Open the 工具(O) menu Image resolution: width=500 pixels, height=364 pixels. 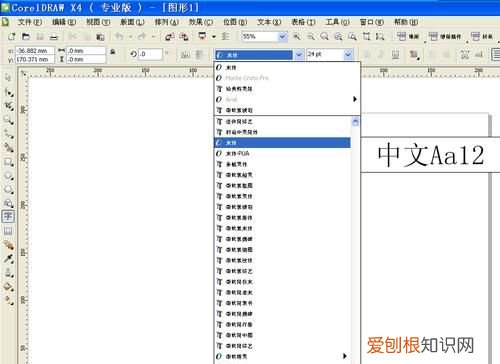[337, 22]
